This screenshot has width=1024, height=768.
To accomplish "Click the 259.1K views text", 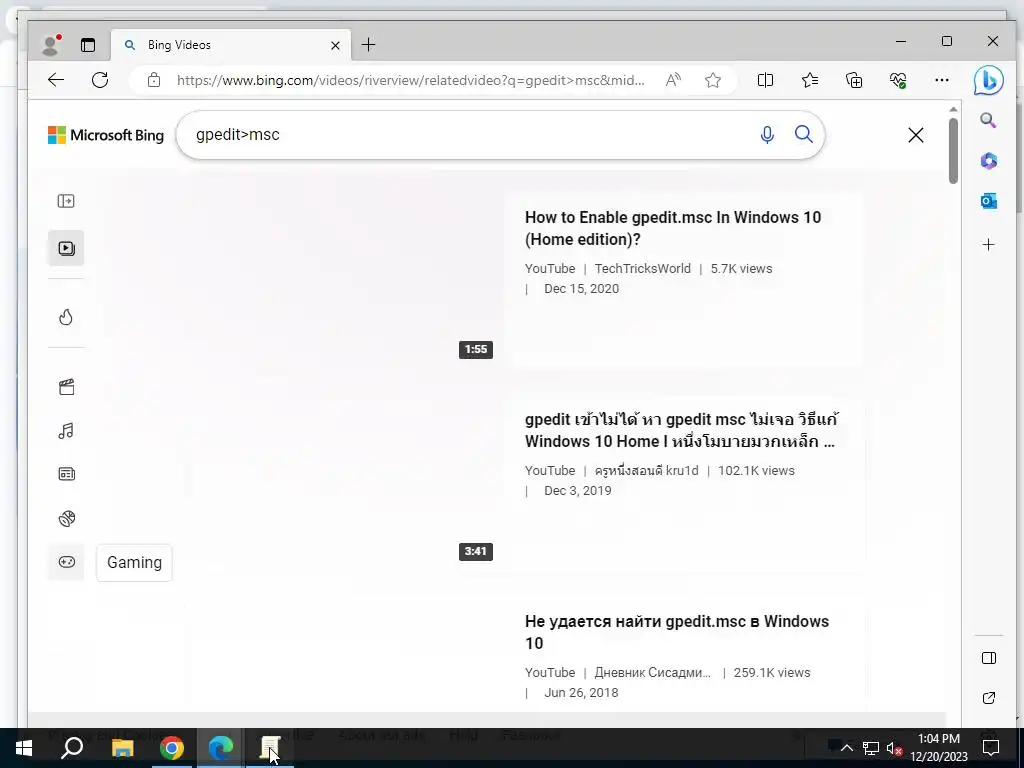I will coord(772,673).
